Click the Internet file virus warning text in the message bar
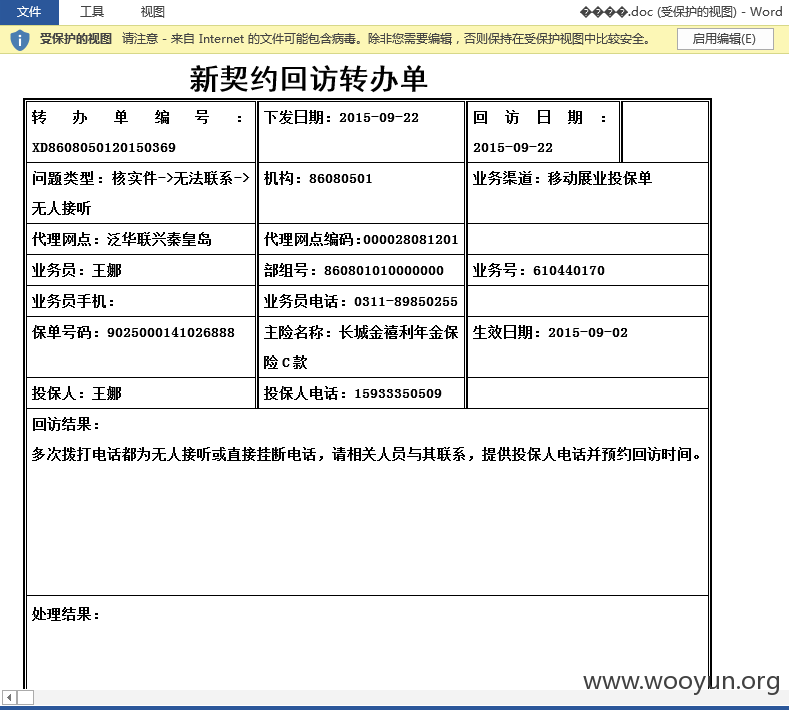This screenshot has height=710, width=789. pyautogui.click(x=386, y=39)
